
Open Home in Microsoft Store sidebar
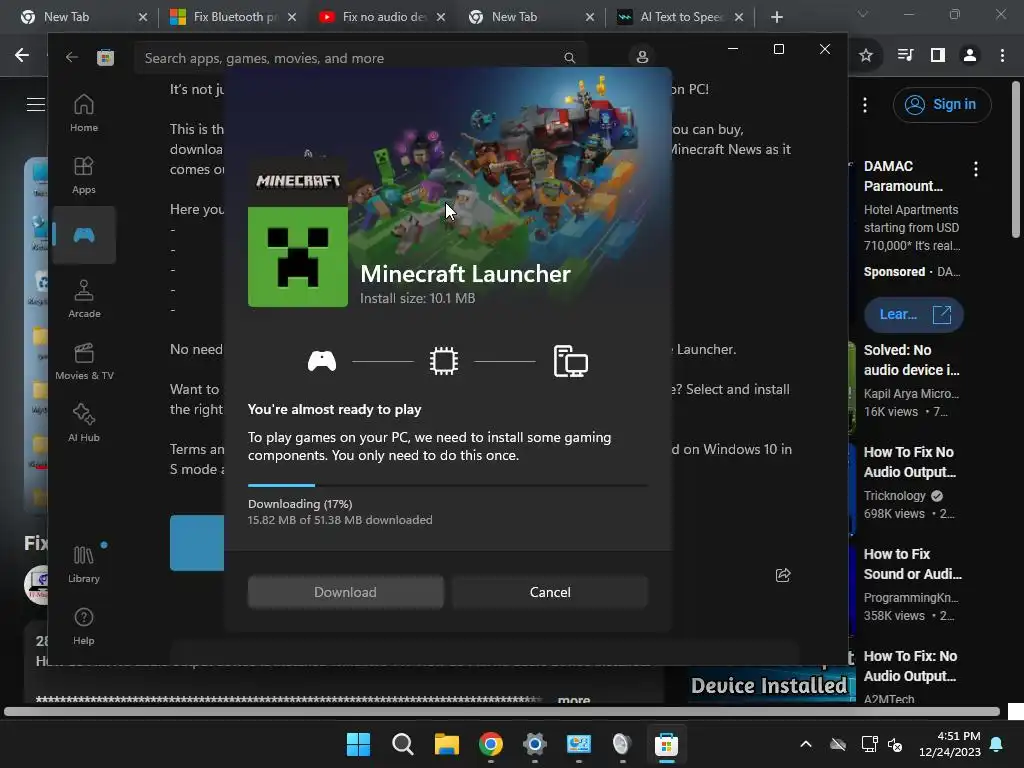click(x=84, y=113)
